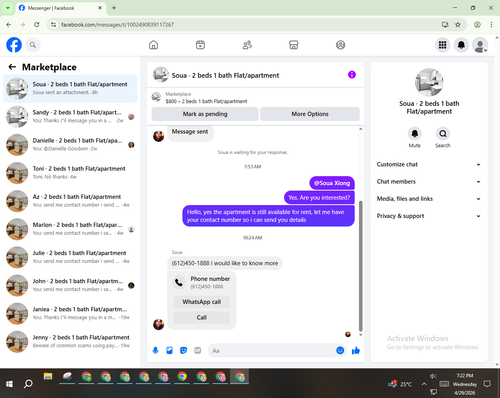Click the 25°C weather widget
This screenshot has width=500, height=398.
tap(400, 384)
